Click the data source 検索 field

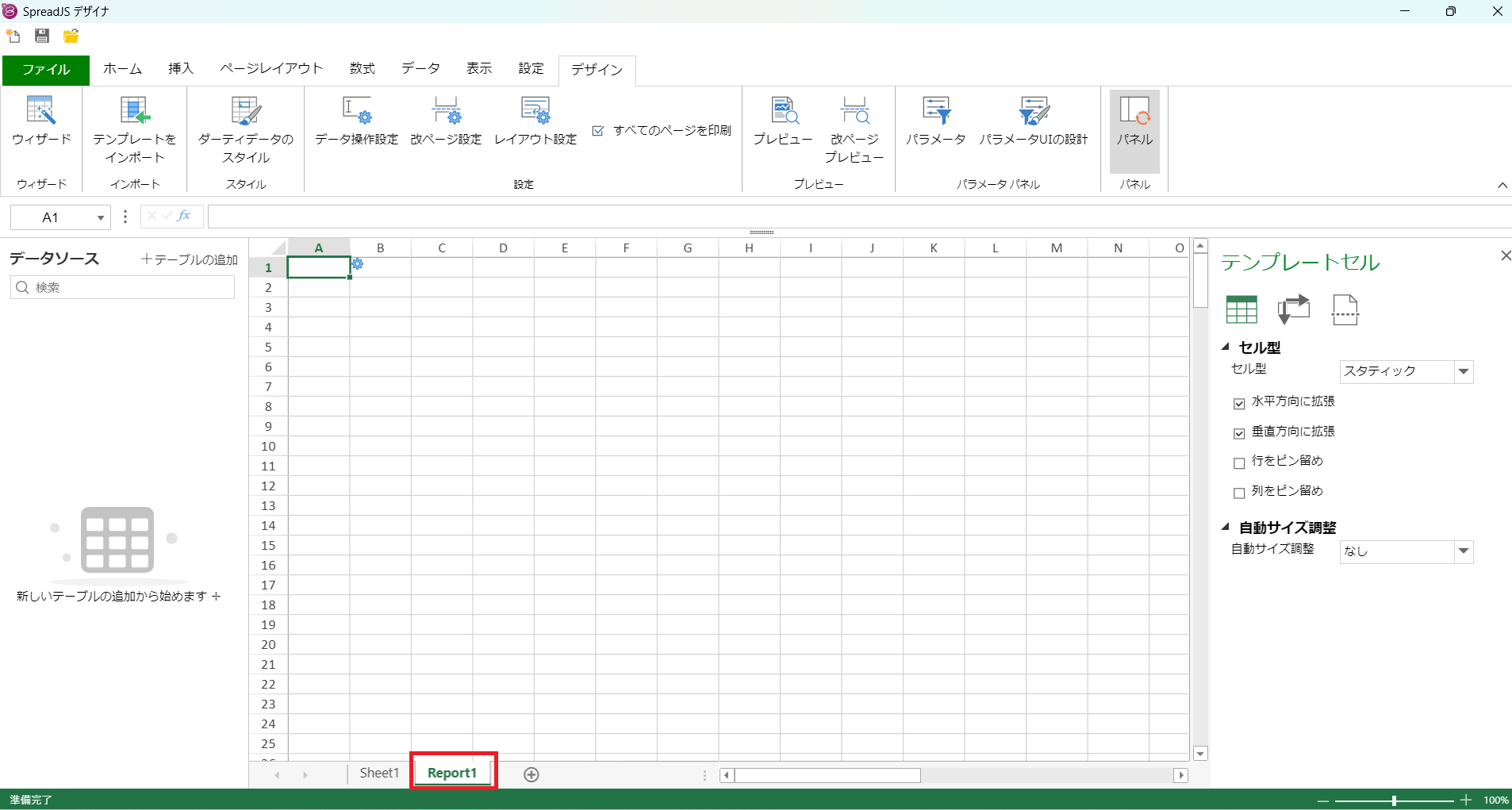click(122, 287)
